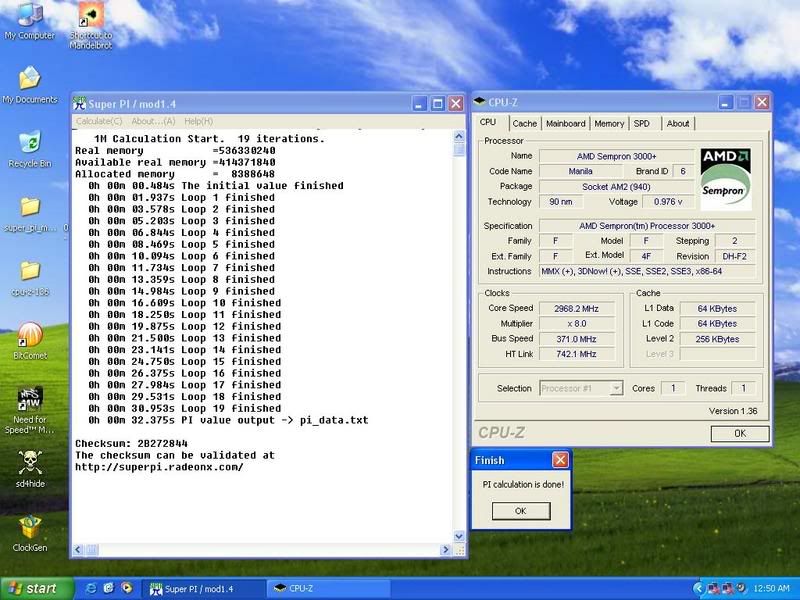800x600 pixels.
Task: Open the Calculate(C) menu in Super PI
Action: [x=99, y=121]
